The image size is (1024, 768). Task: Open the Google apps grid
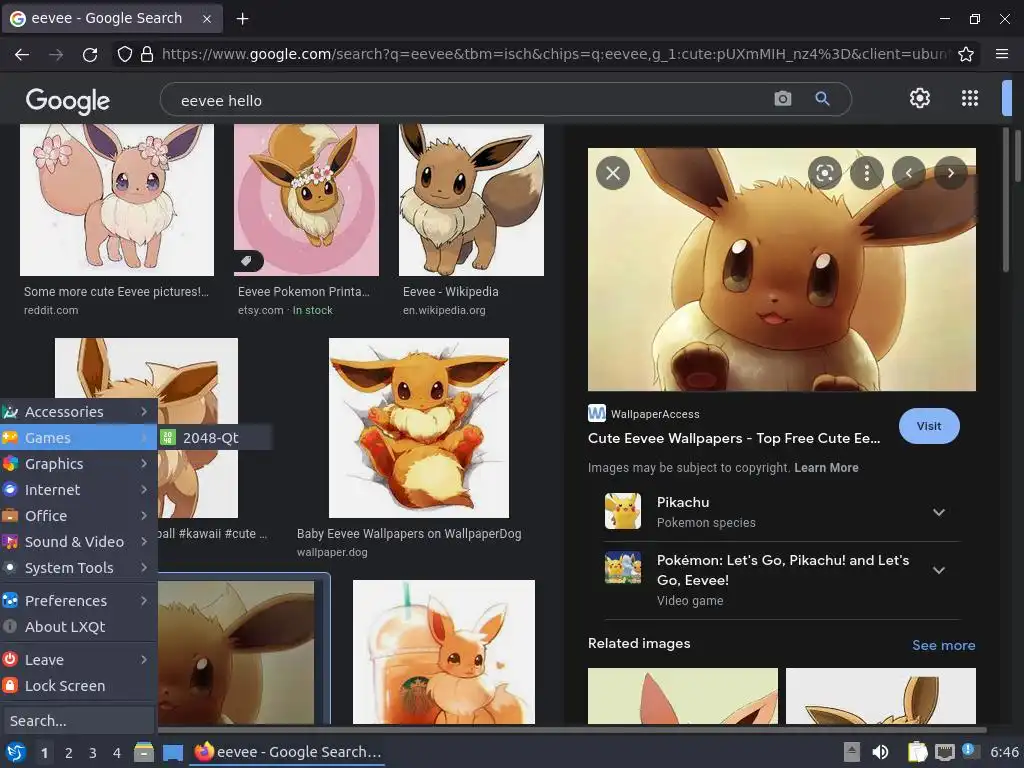pyautogui.click(x=970, y=98)
